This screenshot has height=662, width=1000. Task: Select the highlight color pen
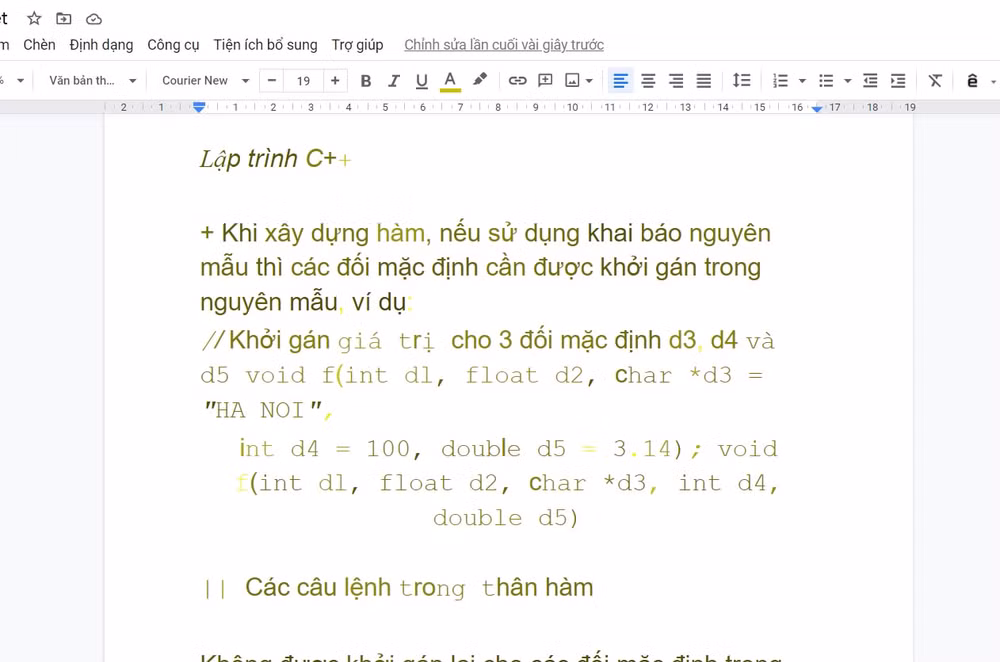pos(480,80)
